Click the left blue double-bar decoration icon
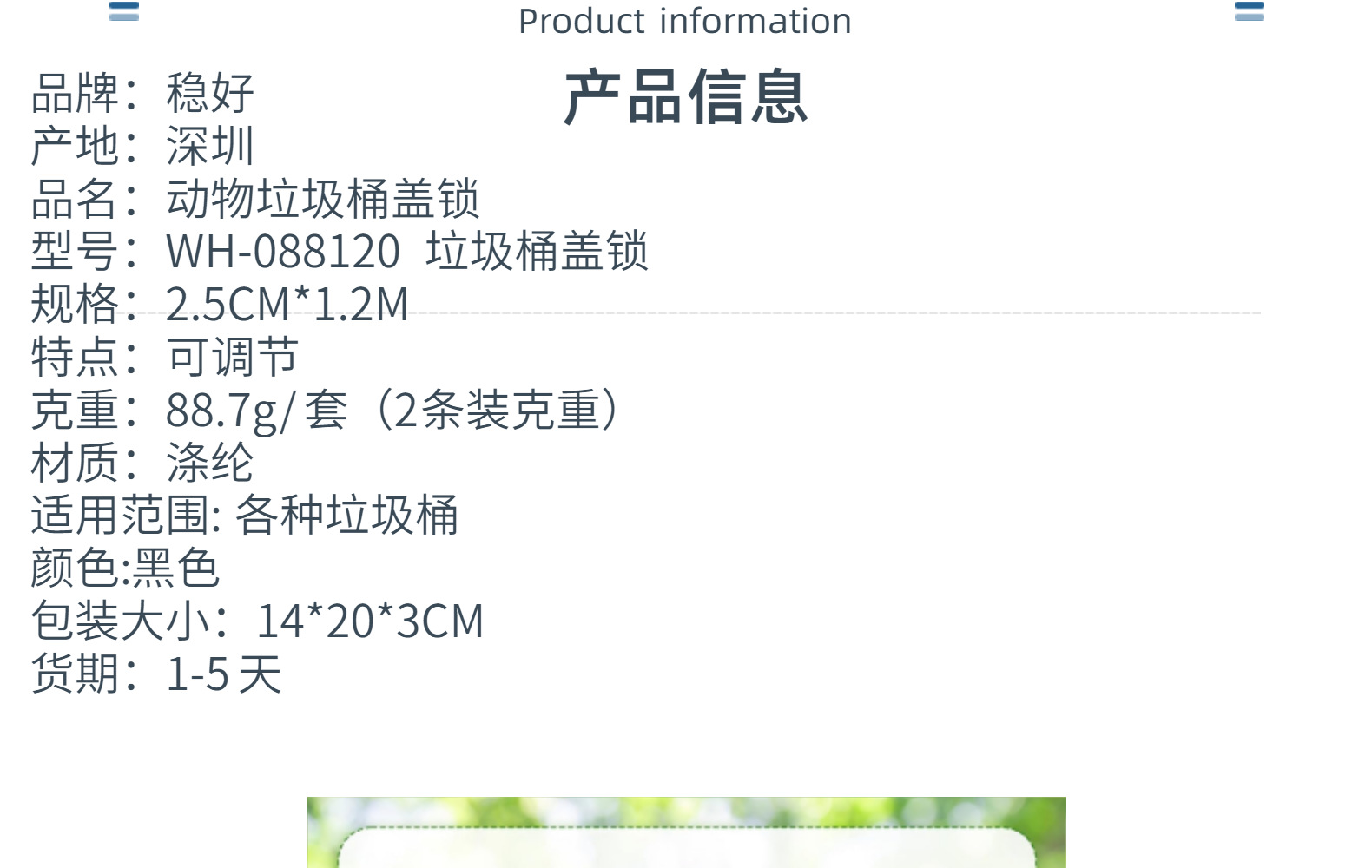The width and height of the screenshot is (1372, 868). coord(123,10)
